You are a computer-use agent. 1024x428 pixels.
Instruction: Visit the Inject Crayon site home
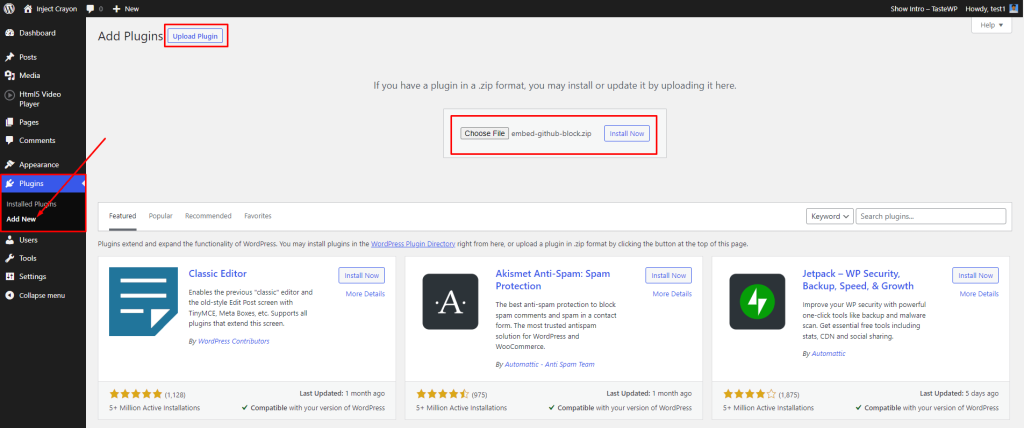click(x=50, y=9)
